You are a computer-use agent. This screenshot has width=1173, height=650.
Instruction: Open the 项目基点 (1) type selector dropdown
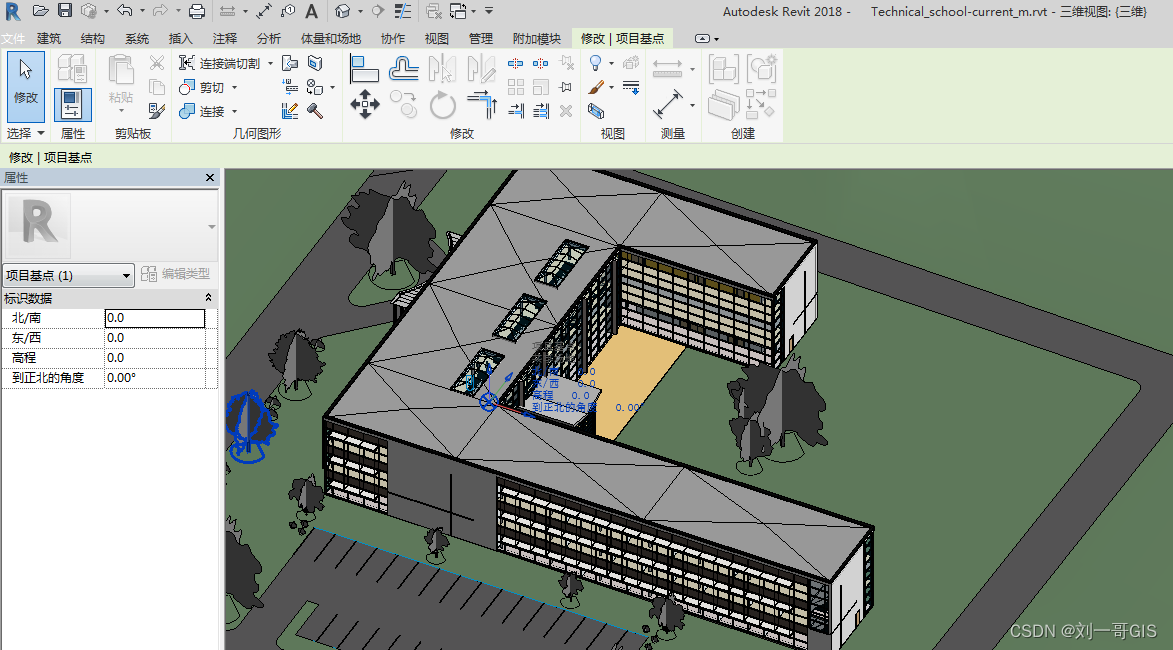(x=68, y=275)
